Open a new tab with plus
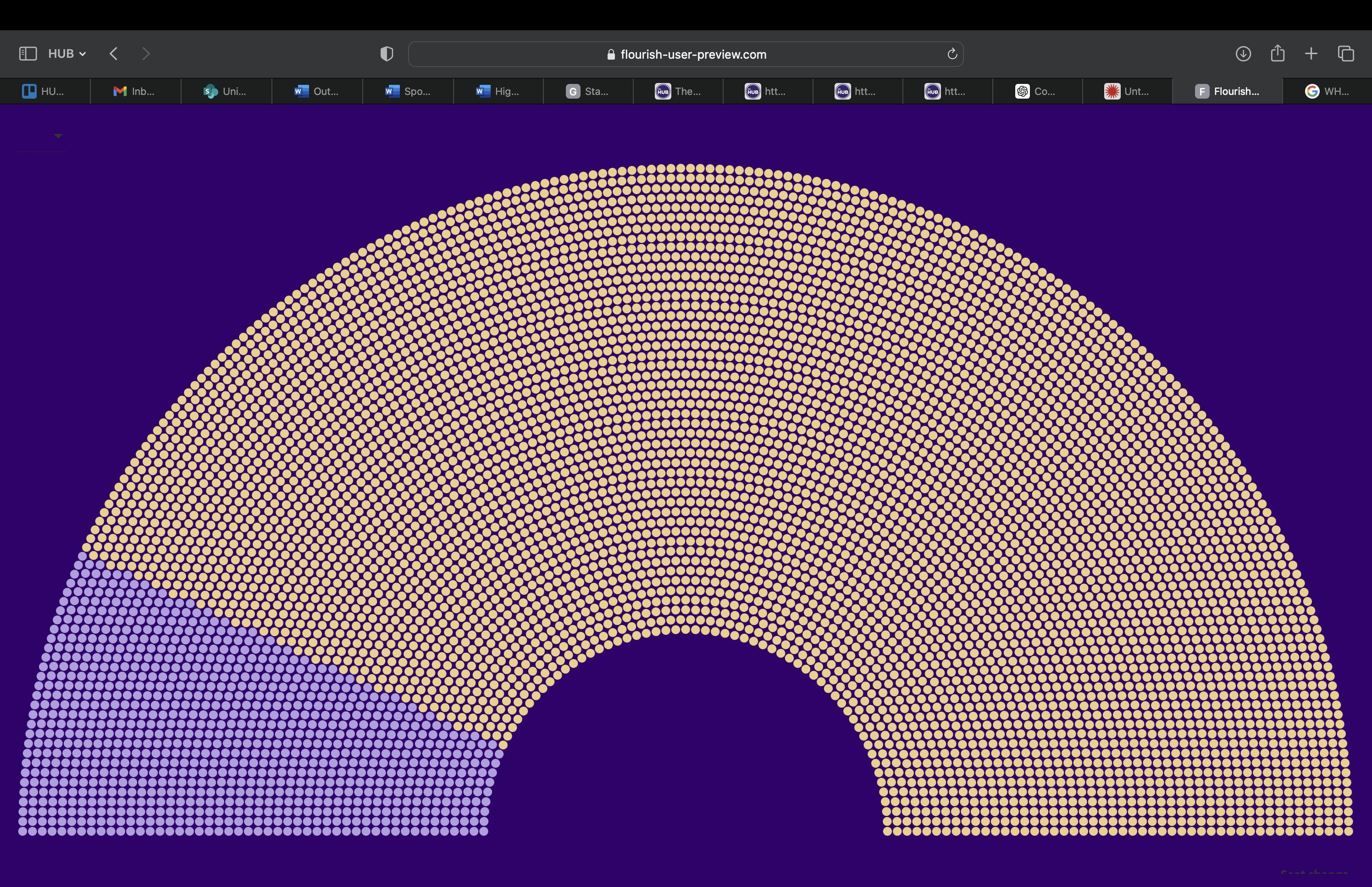The height and width of the screenshot is (887, 1372). pos(1311,54)
